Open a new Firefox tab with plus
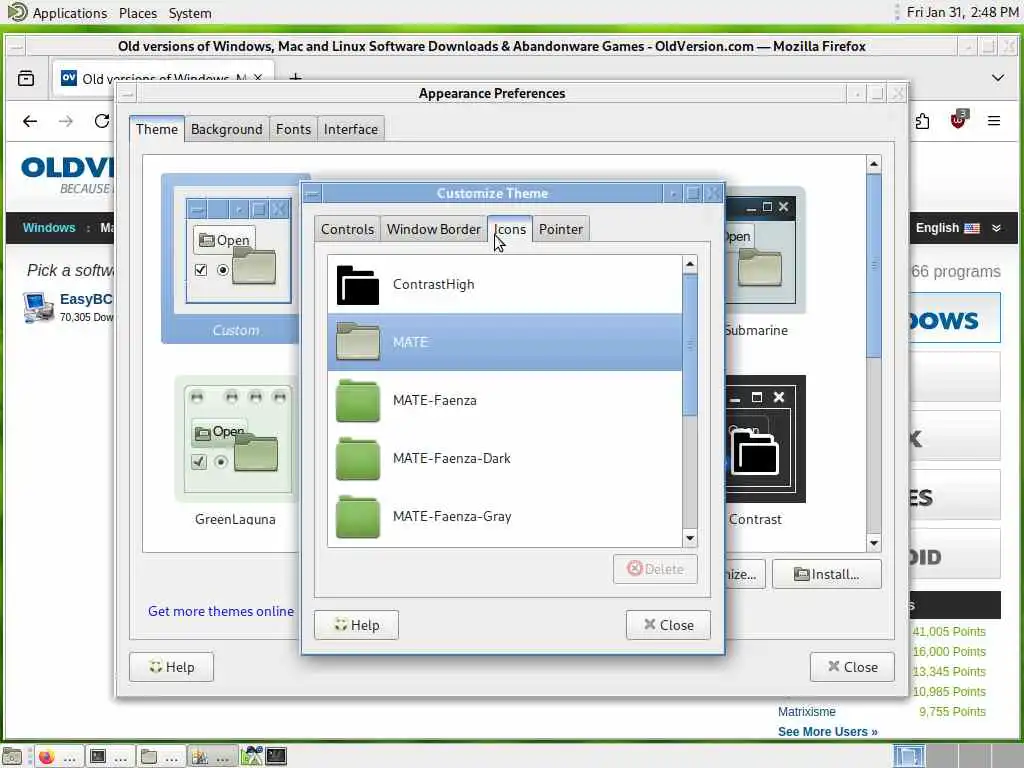The image size is (1024, 768). 295,78
